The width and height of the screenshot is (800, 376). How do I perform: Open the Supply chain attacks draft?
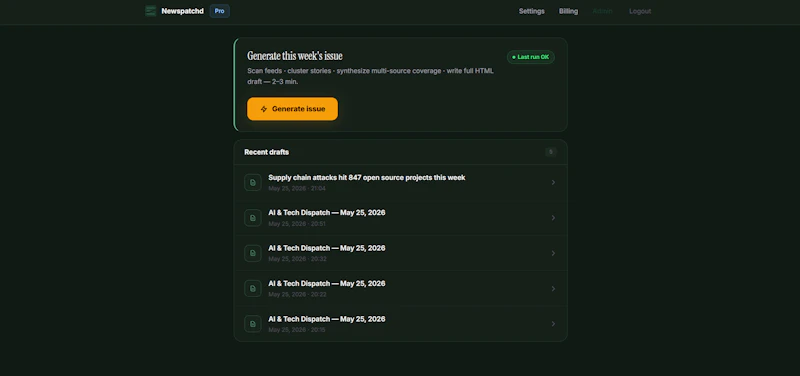[x=401, y=183]
